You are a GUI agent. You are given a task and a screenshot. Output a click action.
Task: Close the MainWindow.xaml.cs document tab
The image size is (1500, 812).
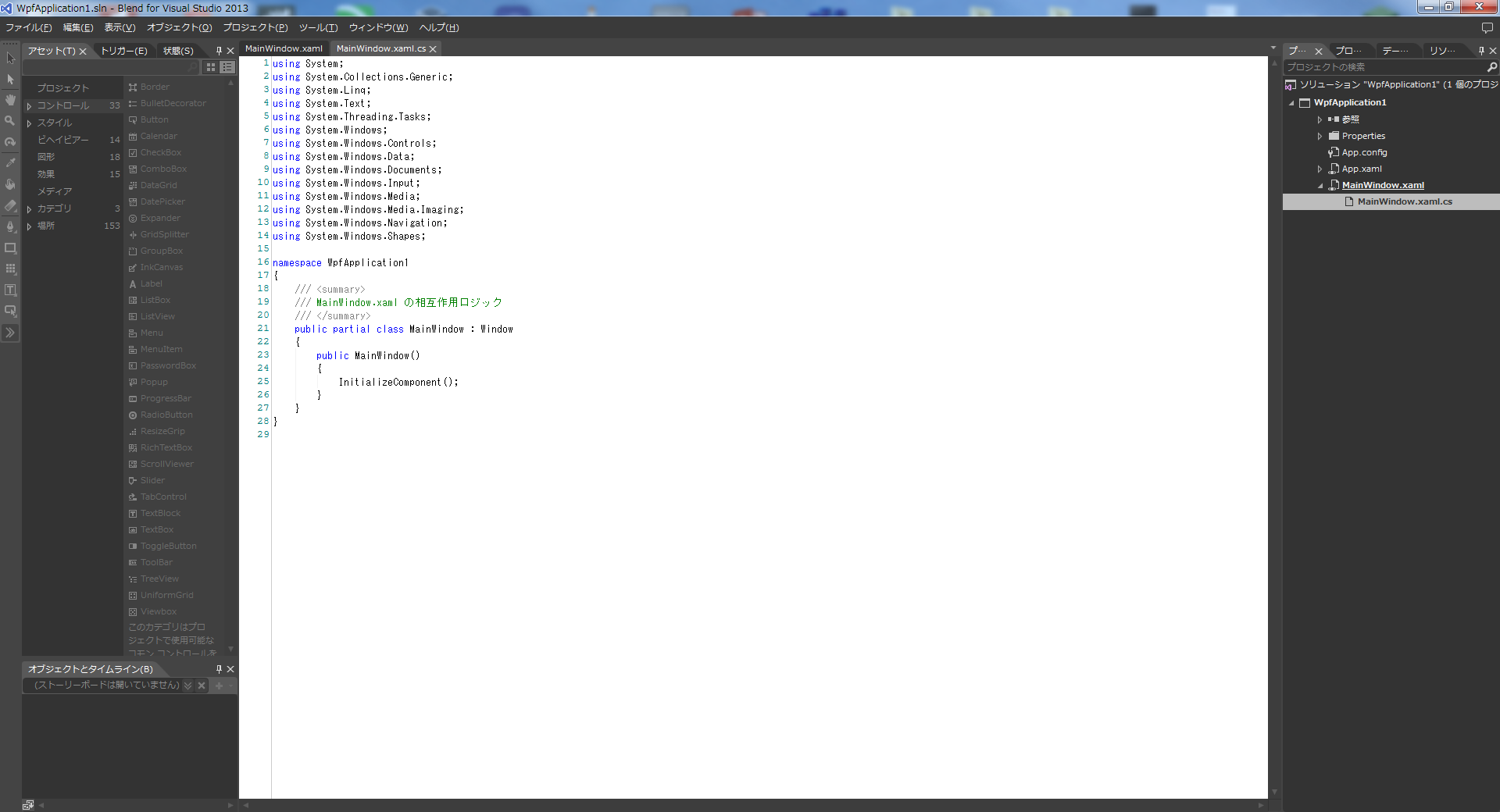(433, 49)
